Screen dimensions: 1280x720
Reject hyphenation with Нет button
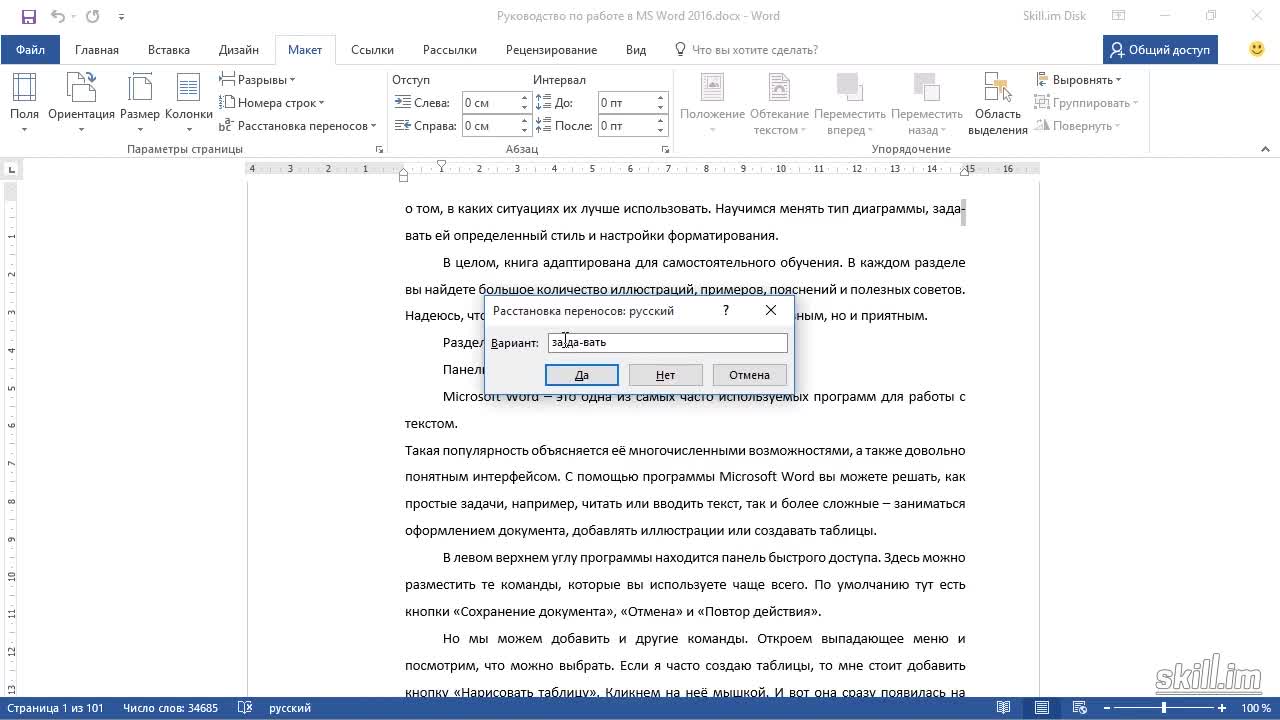[x=666, y=375]
